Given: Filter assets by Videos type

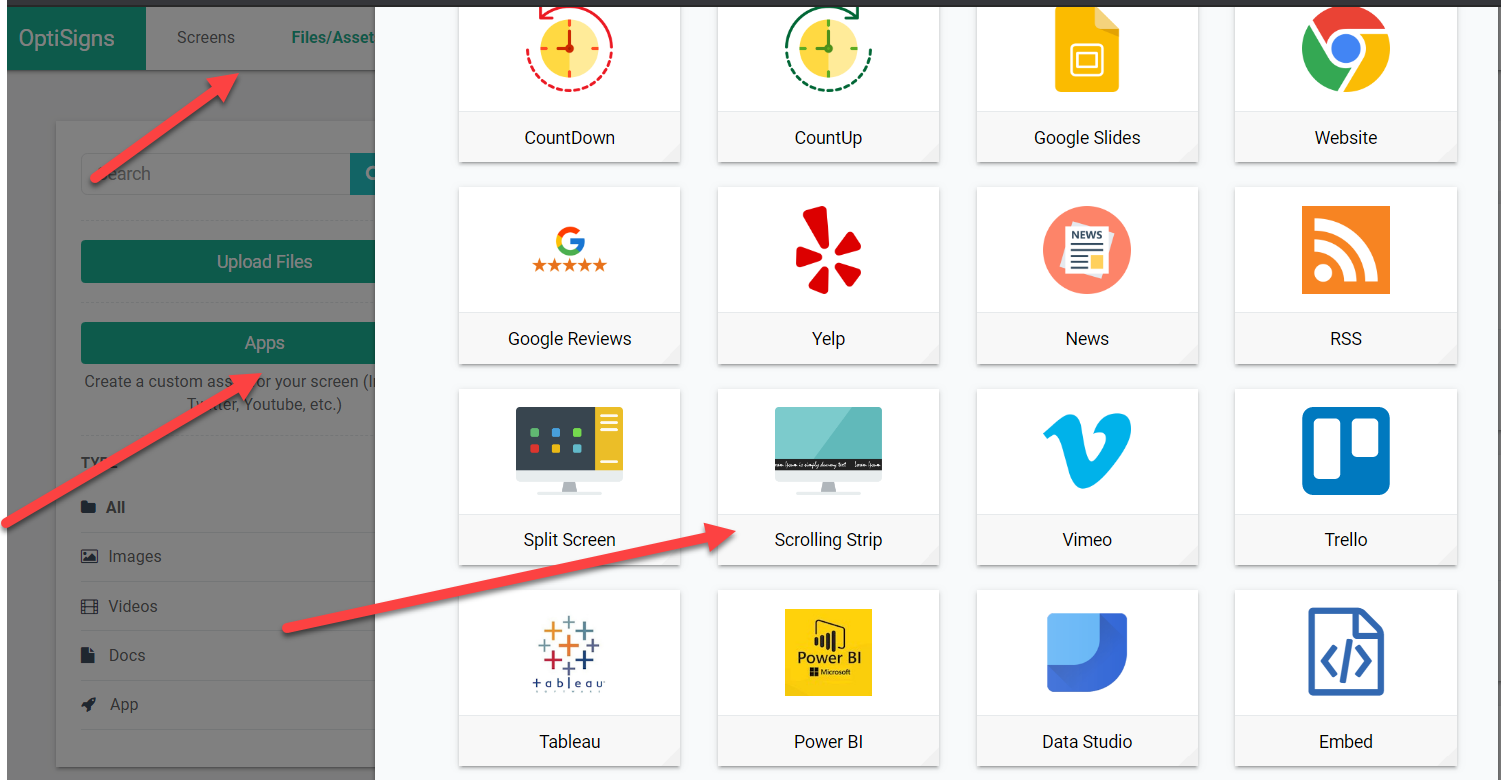Looking at the screenshot, I should [132, 606].
